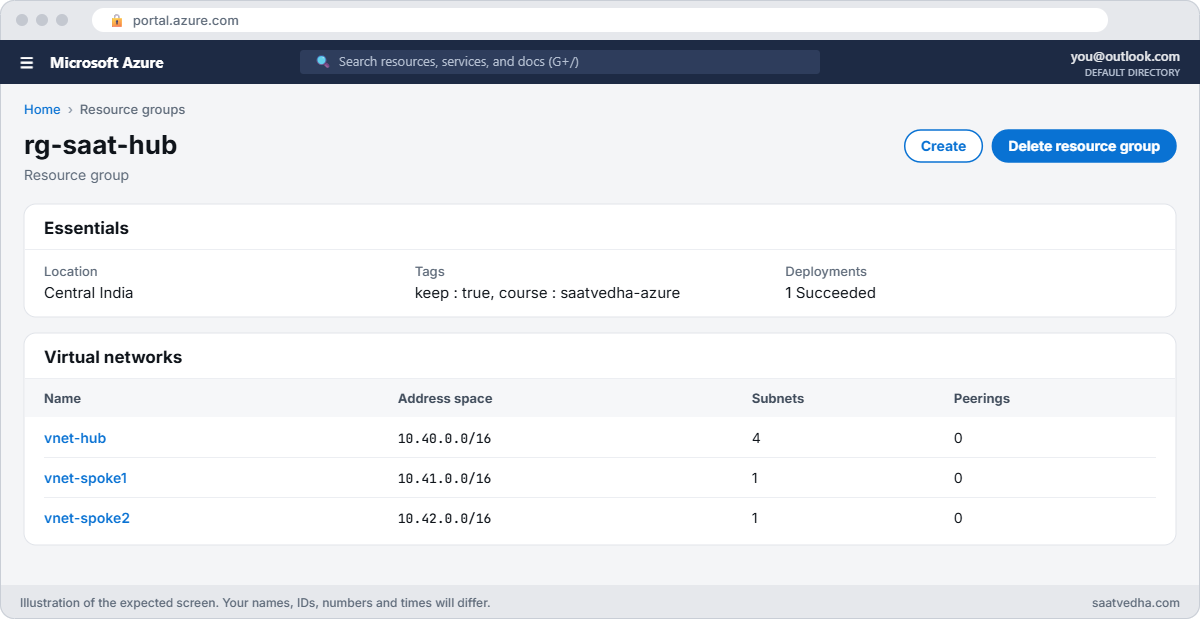1200x619 pixels.
Task: Click the Name column header
Action: [x=62, y=398]
